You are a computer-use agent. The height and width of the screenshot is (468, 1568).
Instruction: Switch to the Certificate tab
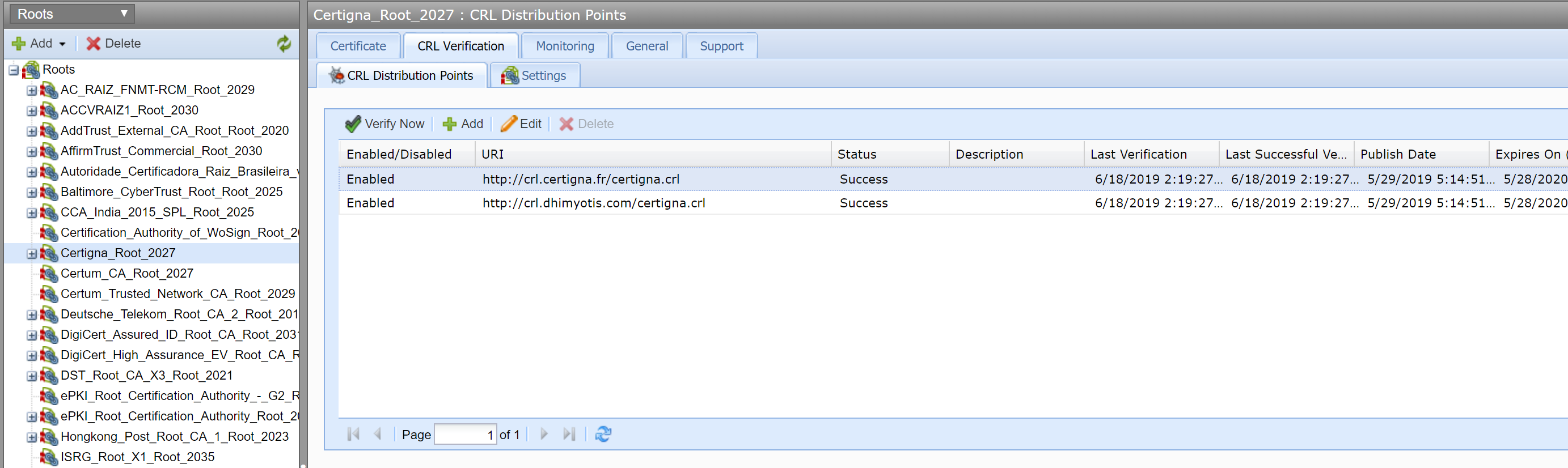pos(358,46)
